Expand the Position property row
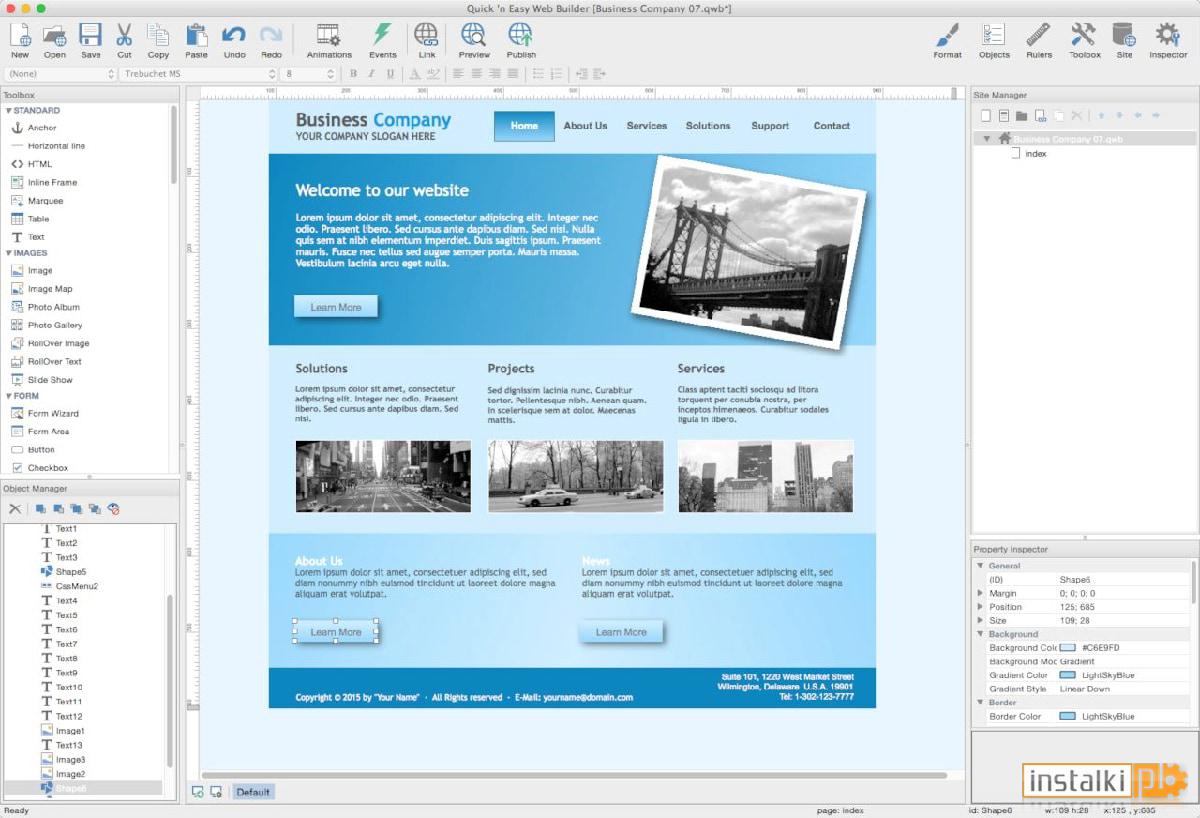Viewport: 1200px width, 818px height. pos(980,607)
